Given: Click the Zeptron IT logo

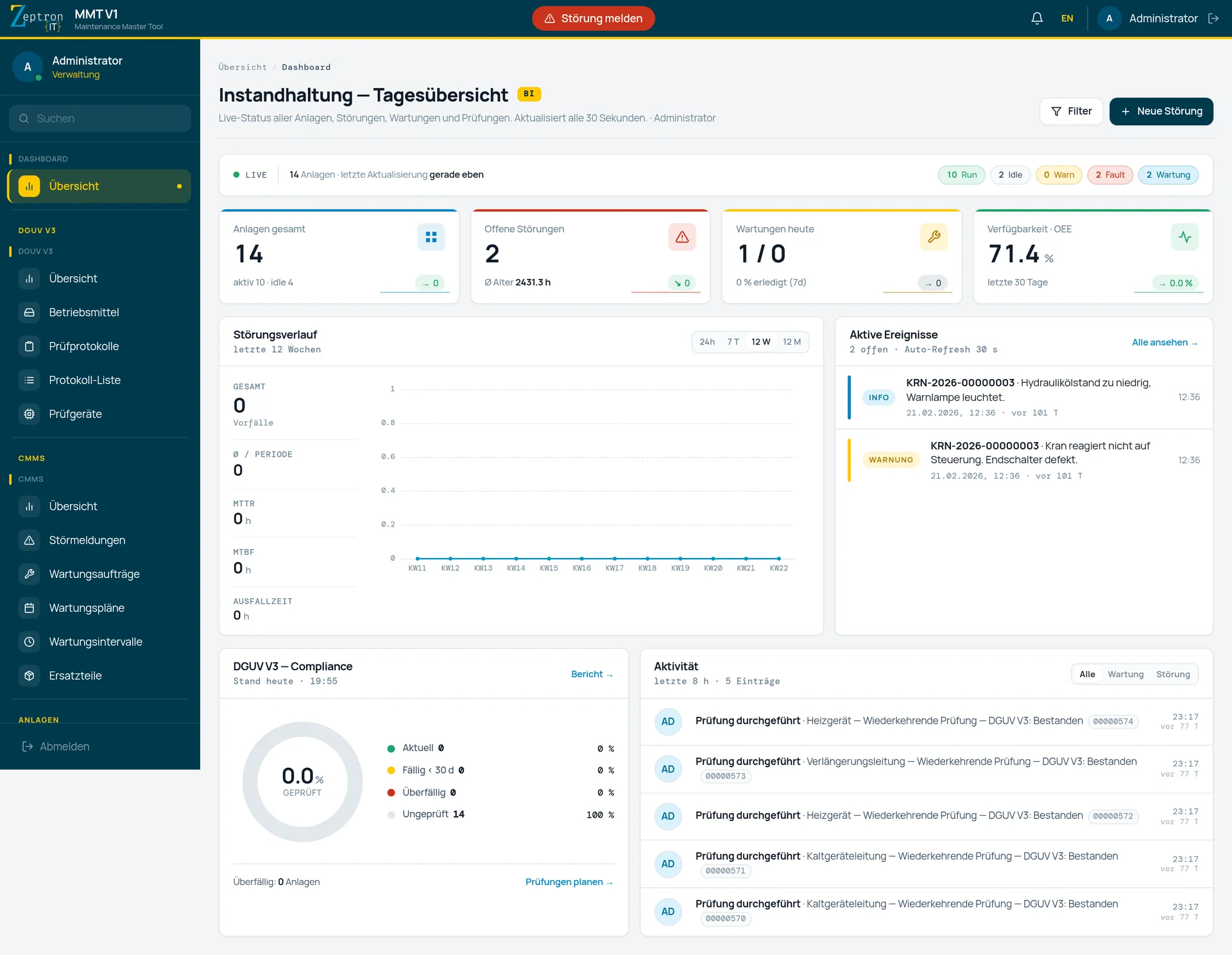Looking at the screenshot, I should coord(37,18).
